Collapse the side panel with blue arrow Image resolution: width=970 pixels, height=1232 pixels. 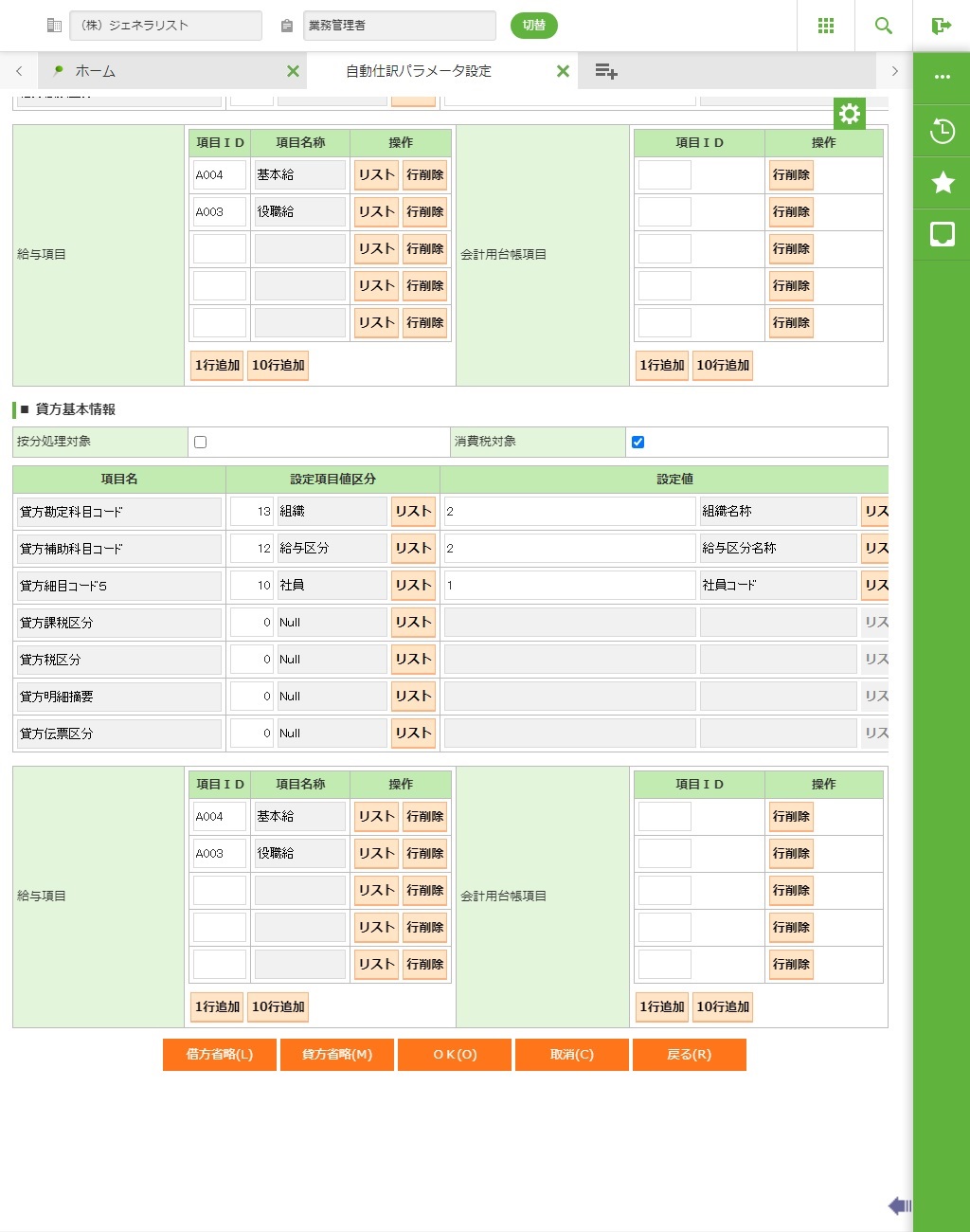(899, 1205)
